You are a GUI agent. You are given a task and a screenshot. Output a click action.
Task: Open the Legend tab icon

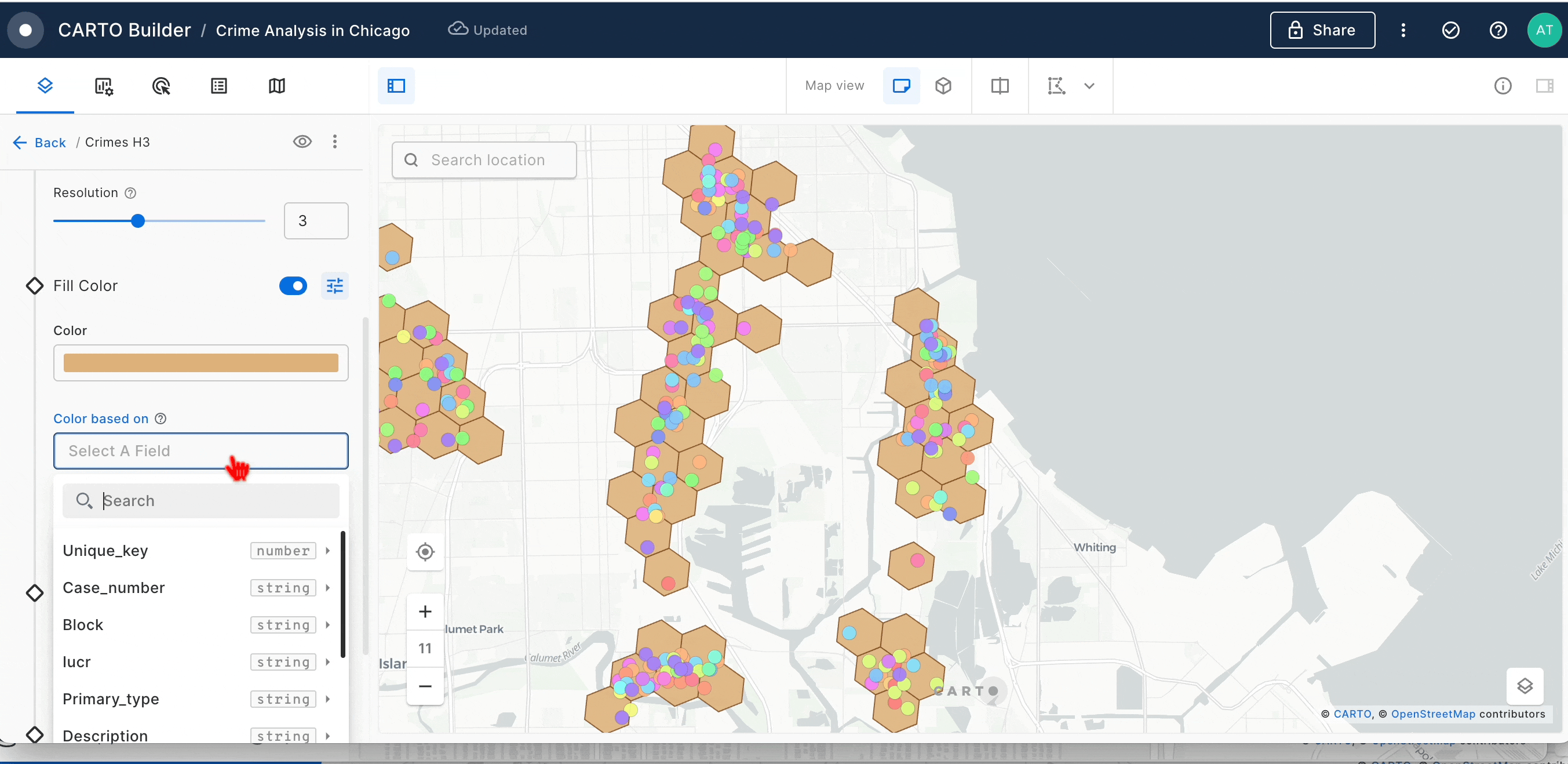click(x=219, y=86)
